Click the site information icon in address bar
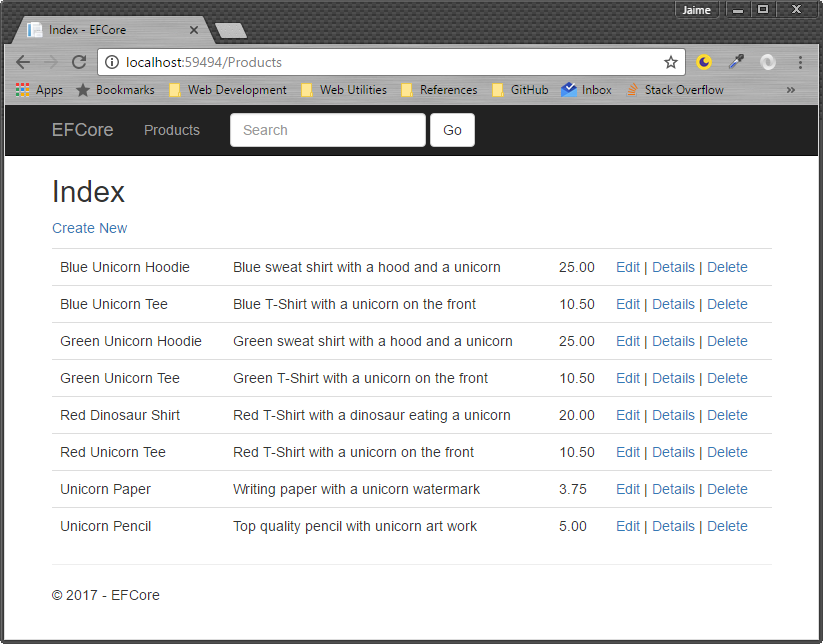The height and width of the screenshot is (644, 823). [112, 62]
